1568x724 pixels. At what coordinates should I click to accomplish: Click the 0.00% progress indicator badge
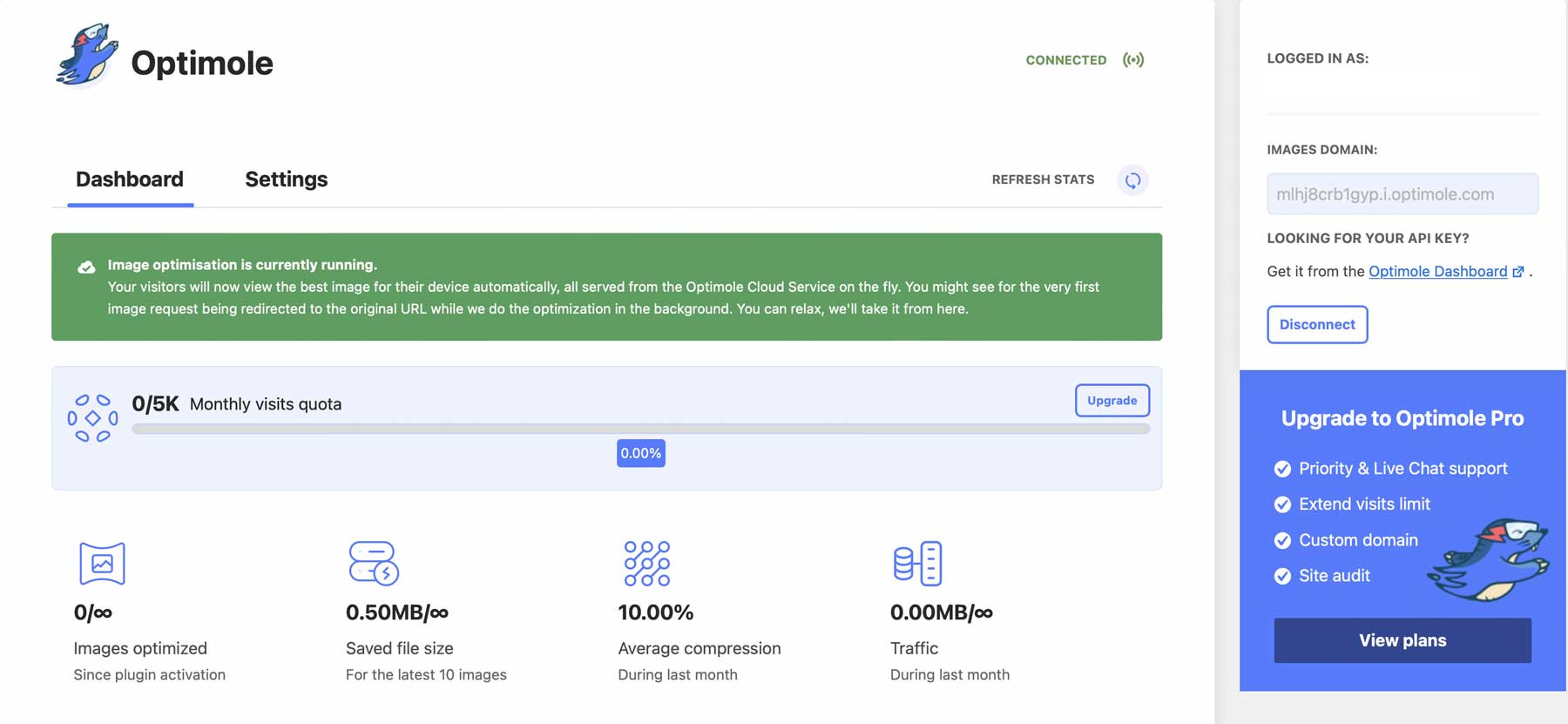click(x=641, y=453)
